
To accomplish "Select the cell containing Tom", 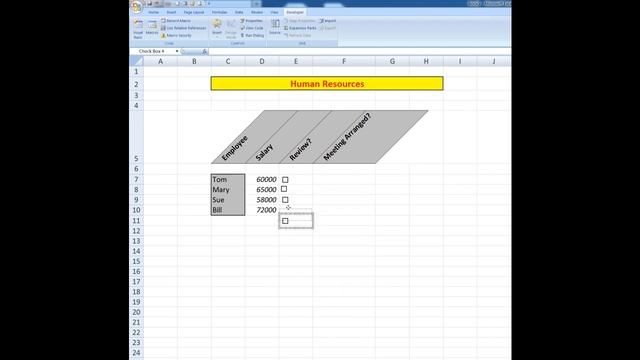I will 228,180.
